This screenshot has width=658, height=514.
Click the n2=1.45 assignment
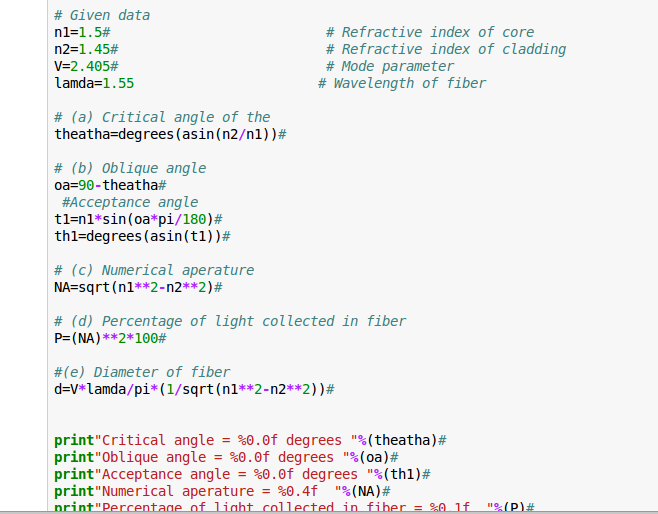(x=87, y=49)
